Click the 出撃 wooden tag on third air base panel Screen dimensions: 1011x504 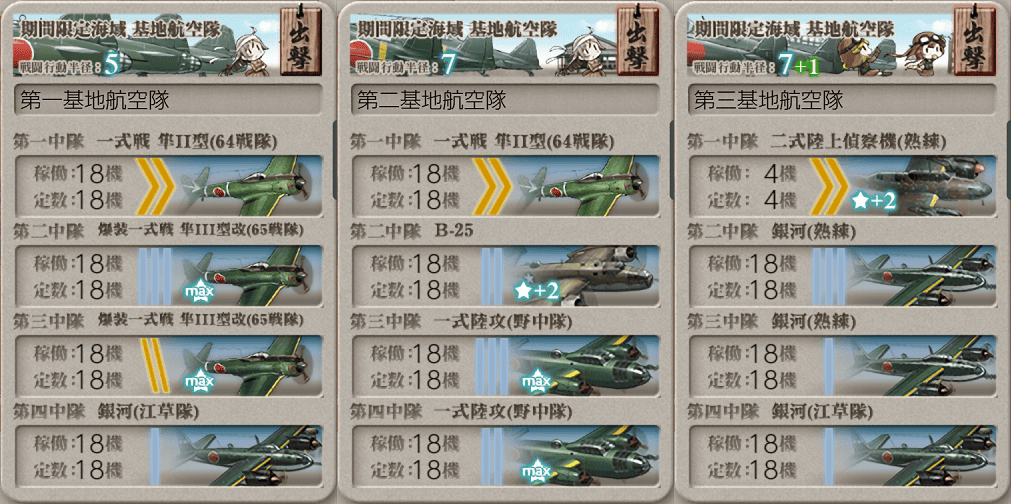(975, 41)
